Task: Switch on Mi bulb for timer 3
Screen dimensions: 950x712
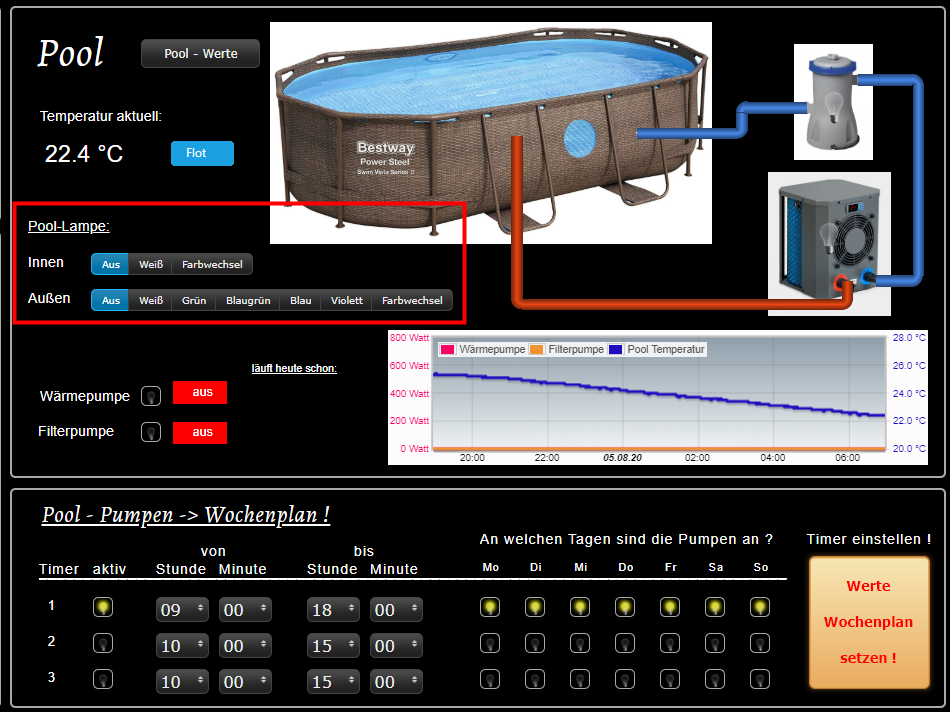Action: 580,679
